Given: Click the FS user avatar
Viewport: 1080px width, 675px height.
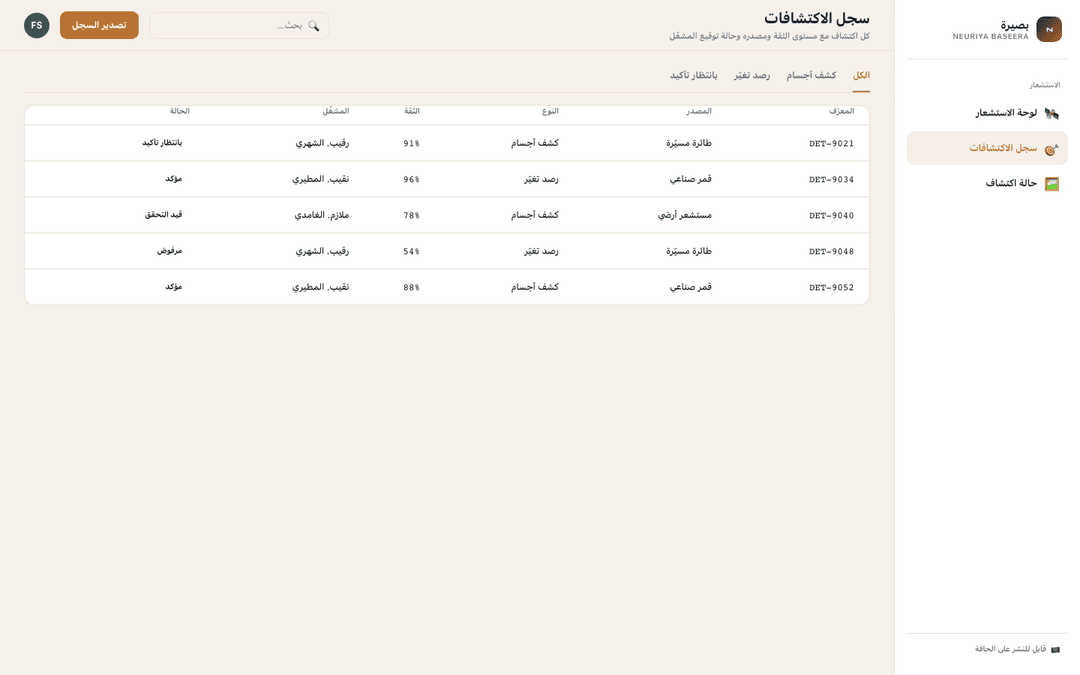Looking at the screenshot, I should pyautogui.click(x=37, y=25).
